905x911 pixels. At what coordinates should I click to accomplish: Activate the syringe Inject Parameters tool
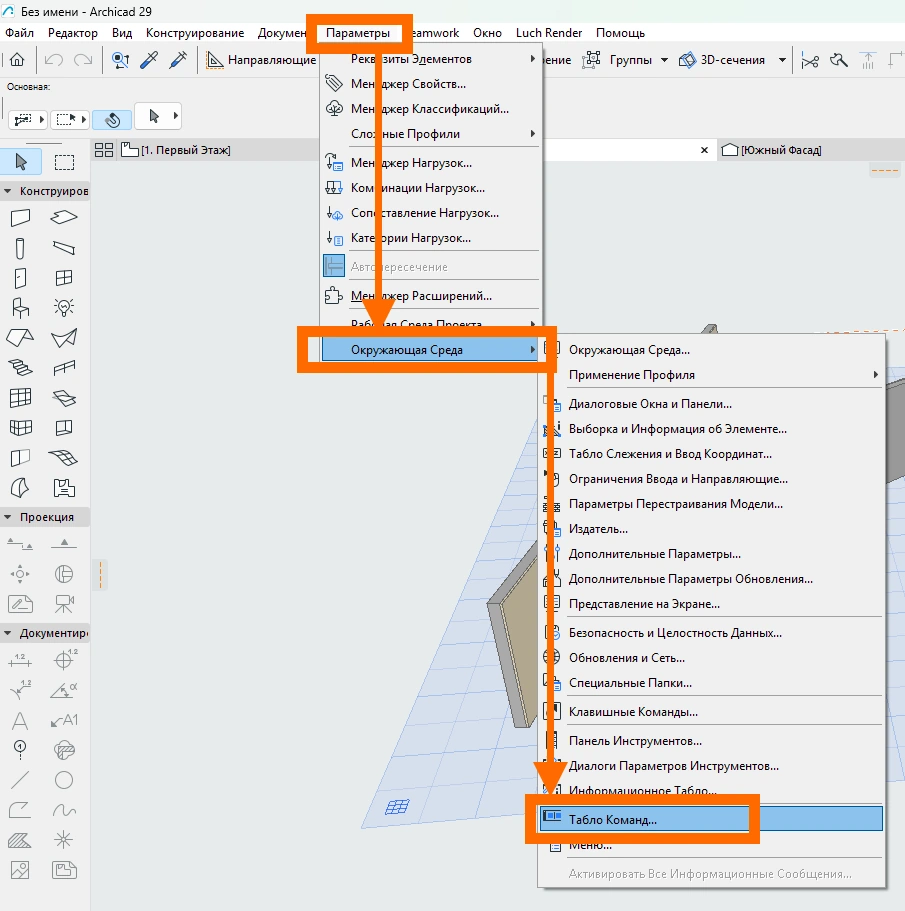click(x=178, y=59)
